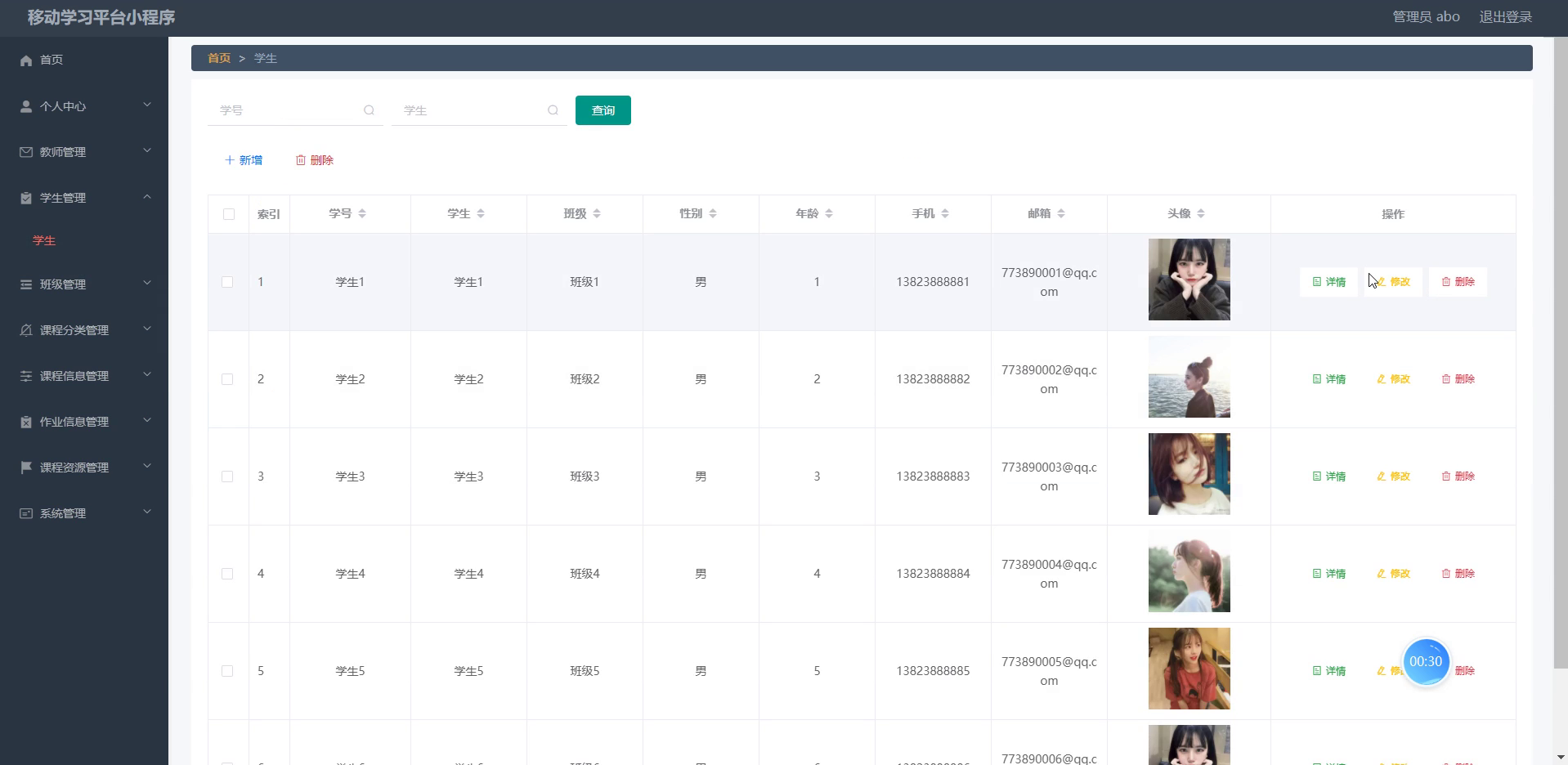Click the sliders icon beside 课程信息管理
Viewport: 1568px width, 765px height.
click(26, 376)
